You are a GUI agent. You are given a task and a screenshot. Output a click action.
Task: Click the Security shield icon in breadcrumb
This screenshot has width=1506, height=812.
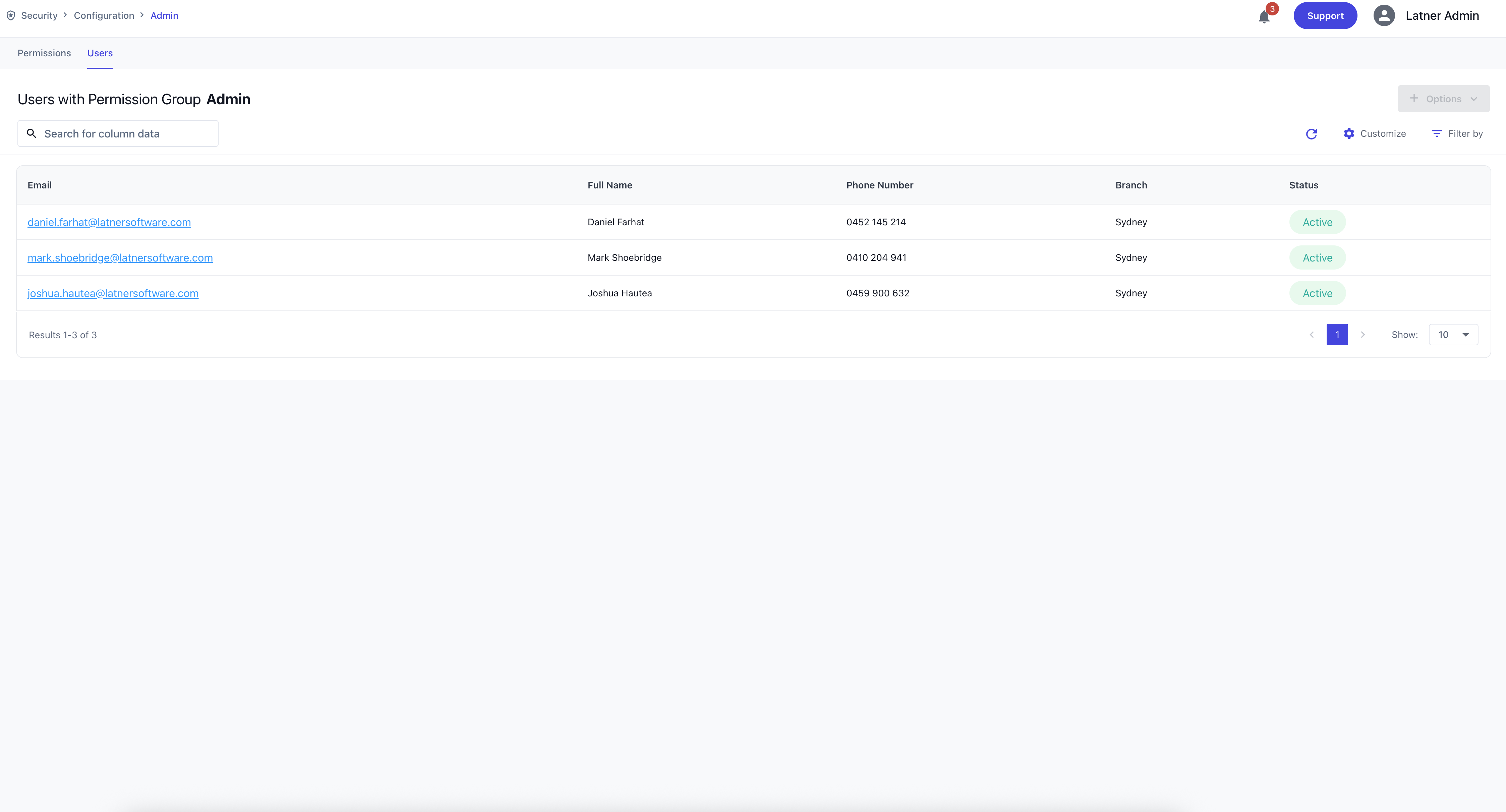pos(10,16)
